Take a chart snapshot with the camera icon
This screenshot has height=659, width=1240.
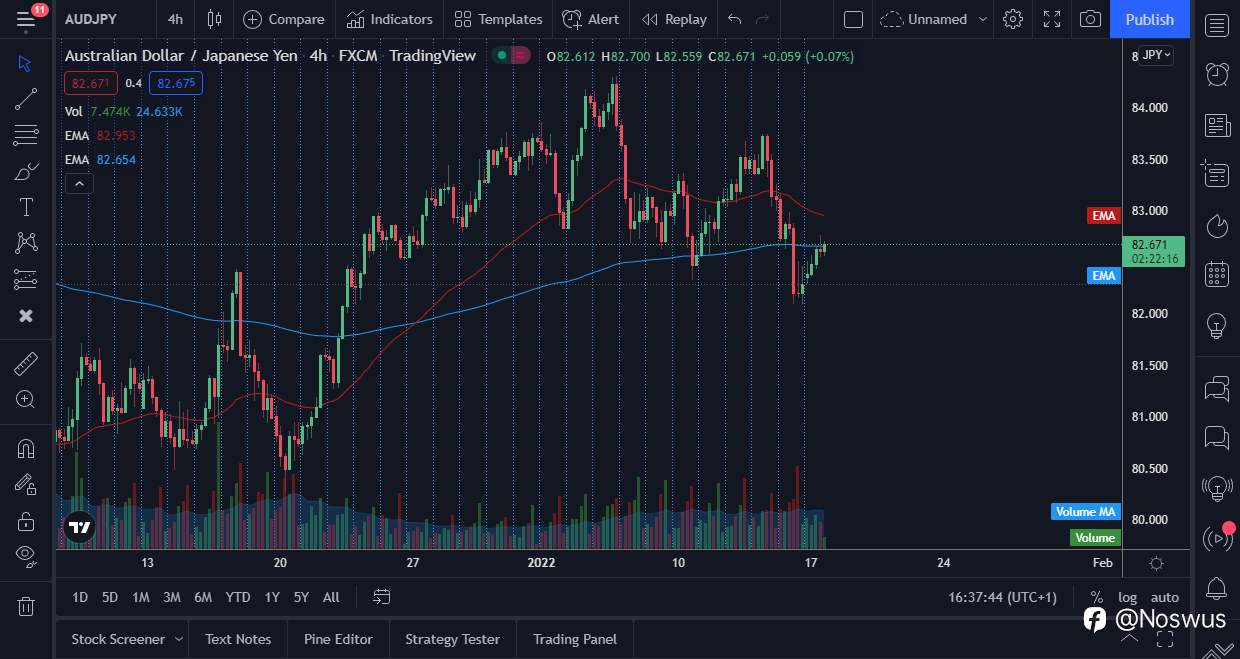click(x=1090, y=19)
